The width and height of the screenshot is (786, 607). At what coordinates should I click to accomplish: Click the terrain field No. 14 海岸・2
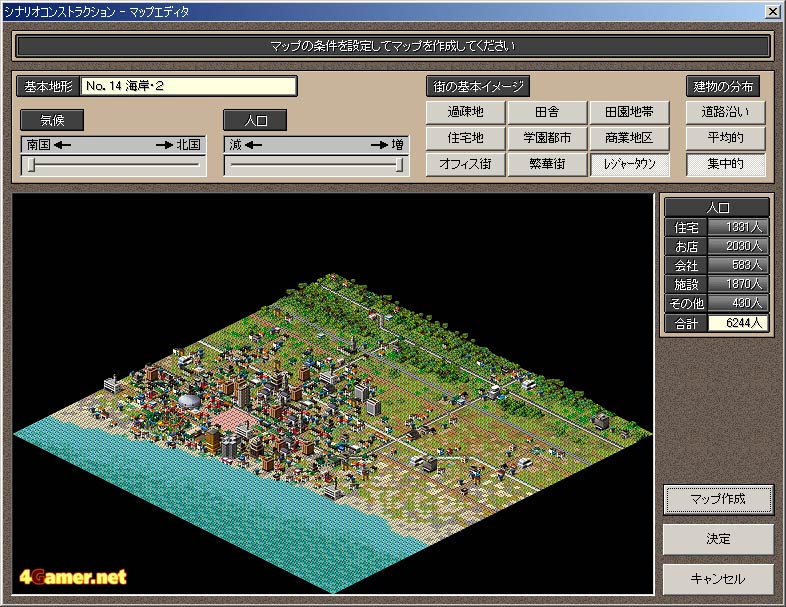coord(188,86)
